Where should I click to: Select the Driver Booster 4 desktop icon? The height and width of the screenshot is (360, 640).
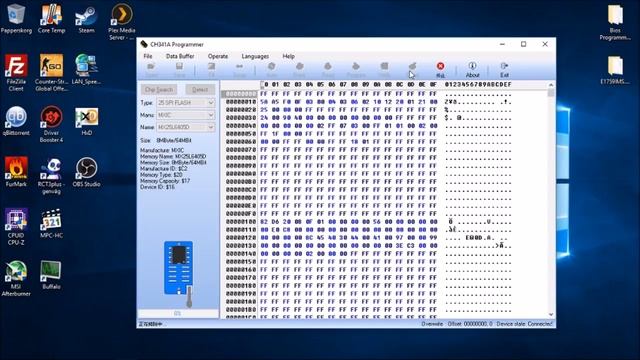[51, 124]
